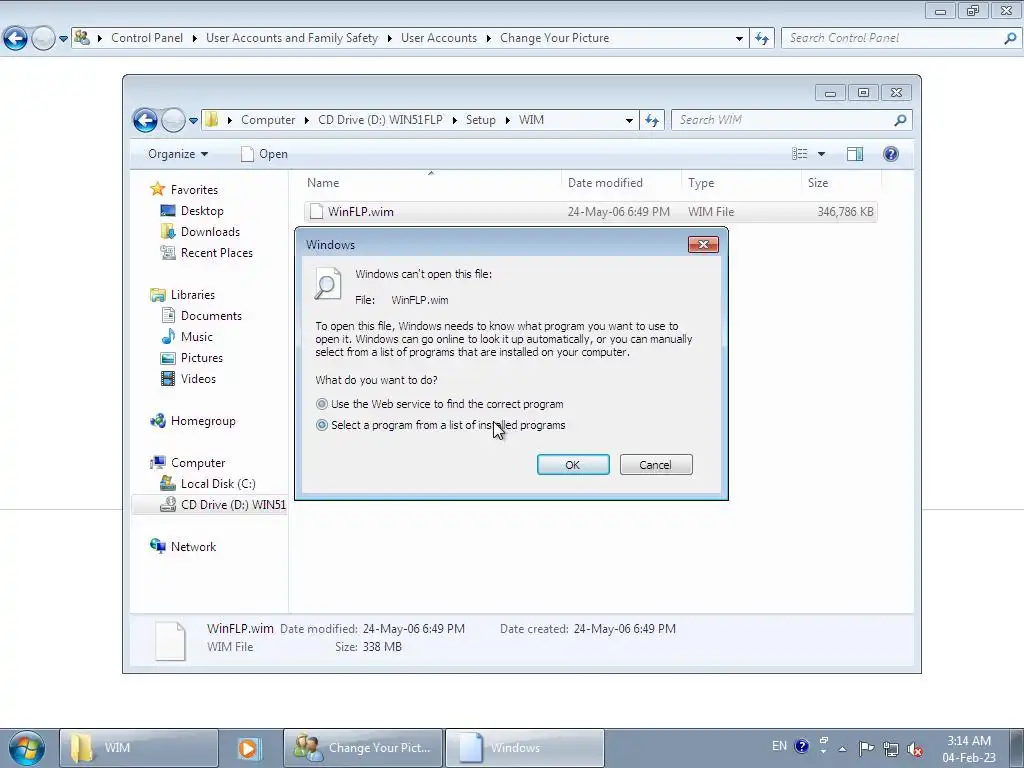Toggle the preview pane icon
Screen dimensions: 1024x768
tap(855, 154)
